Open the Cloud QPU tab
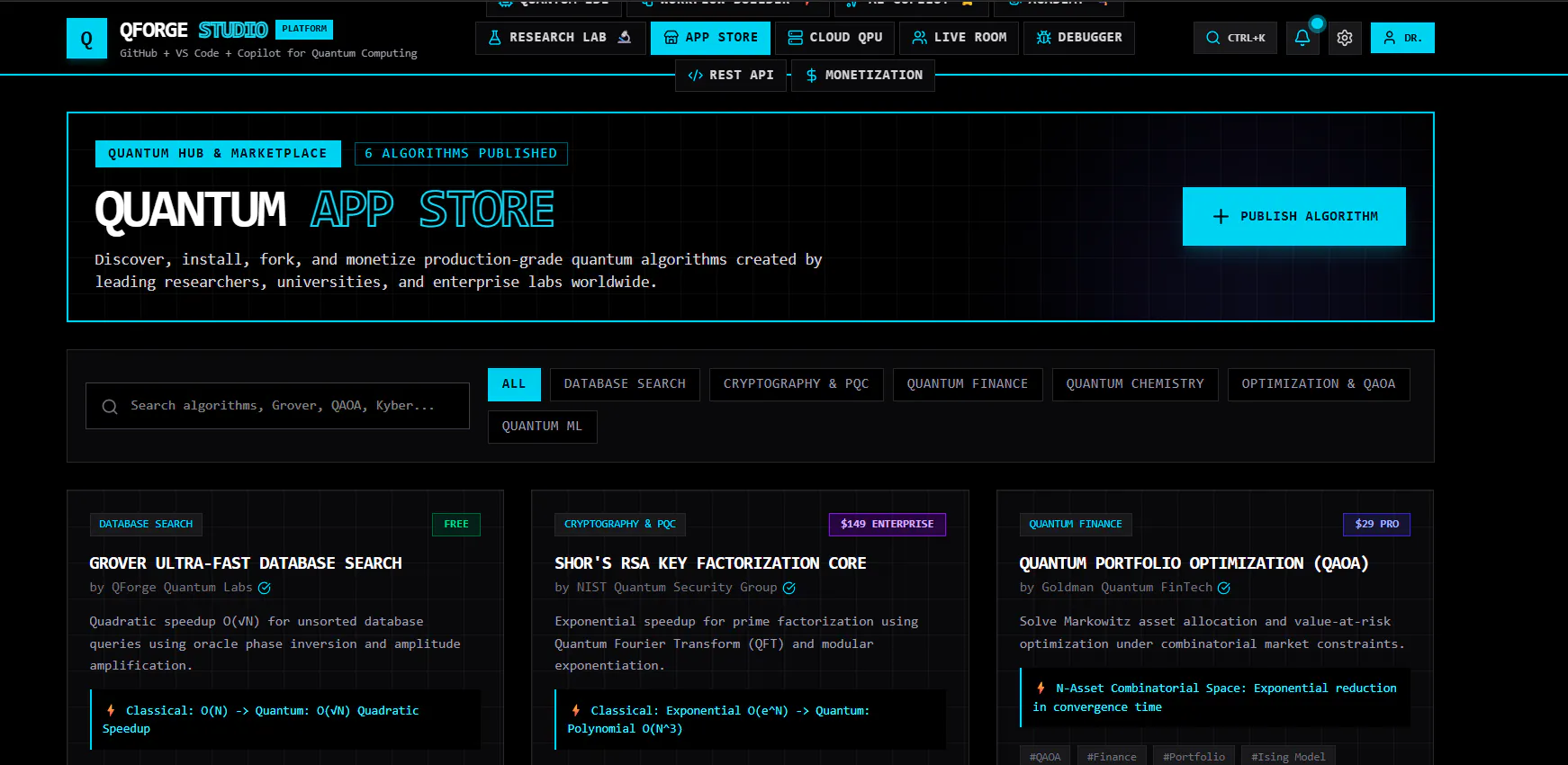The image size is (1568, 765). (834, 38)
